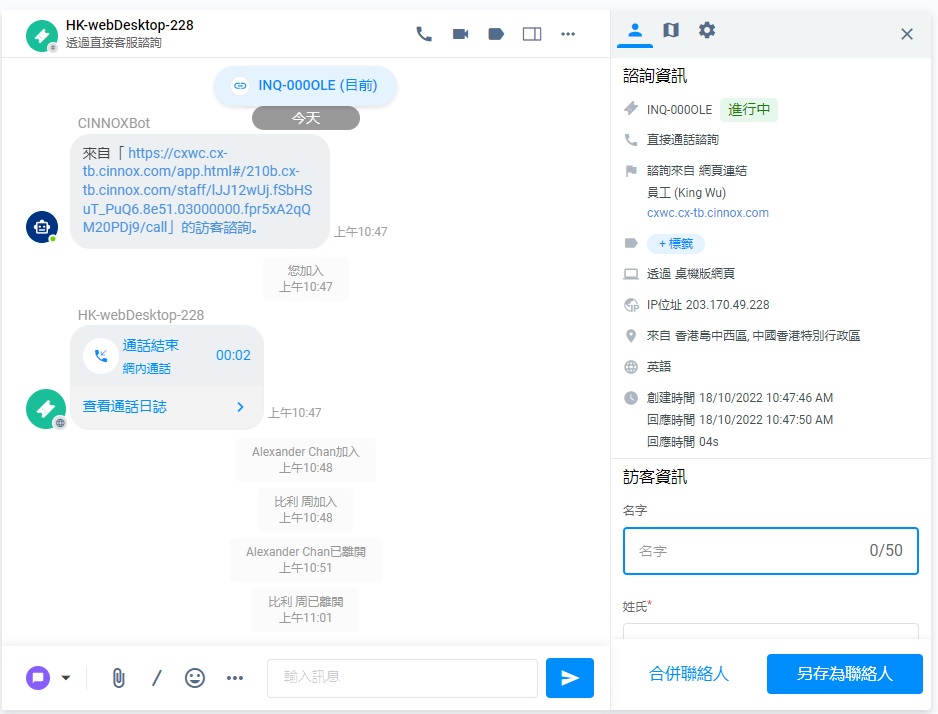
Task: Click the HK-webDesktop-228 header avatar
Action: (41, 36)
